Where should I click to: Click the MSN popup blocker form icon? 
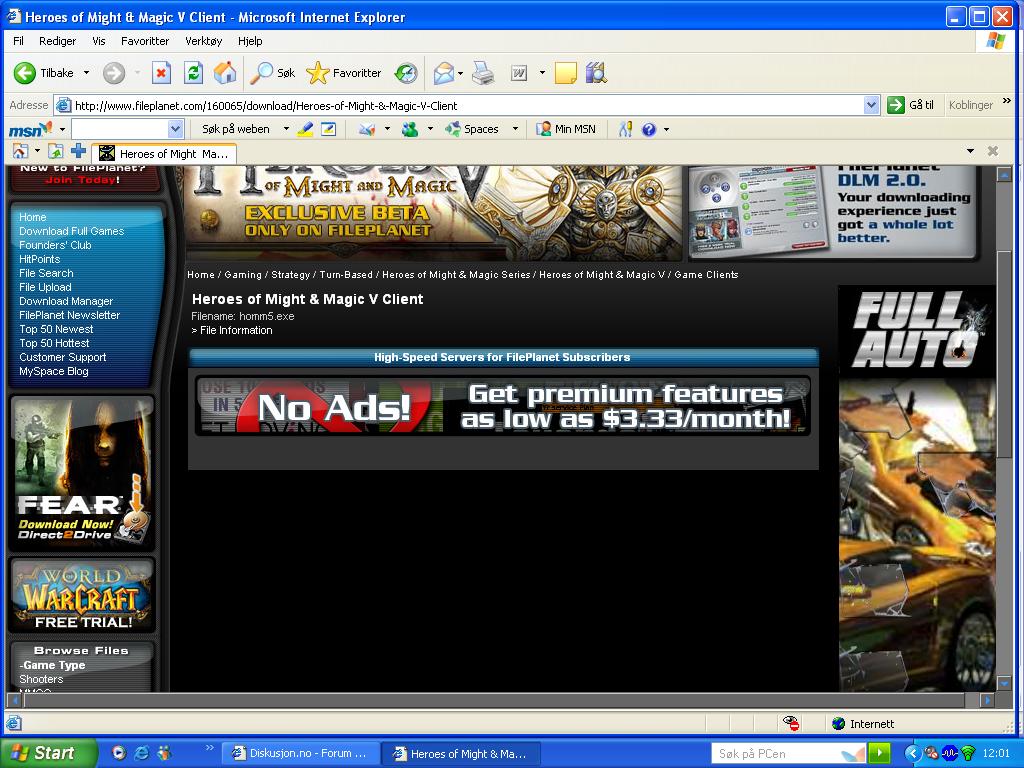tap(328, 129)
